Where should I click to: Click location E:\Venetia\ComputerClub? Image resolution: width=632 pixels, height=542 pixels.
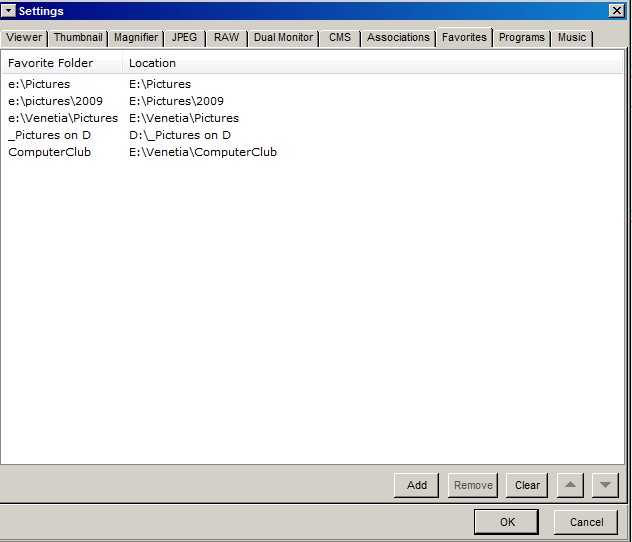pos(203,152)
